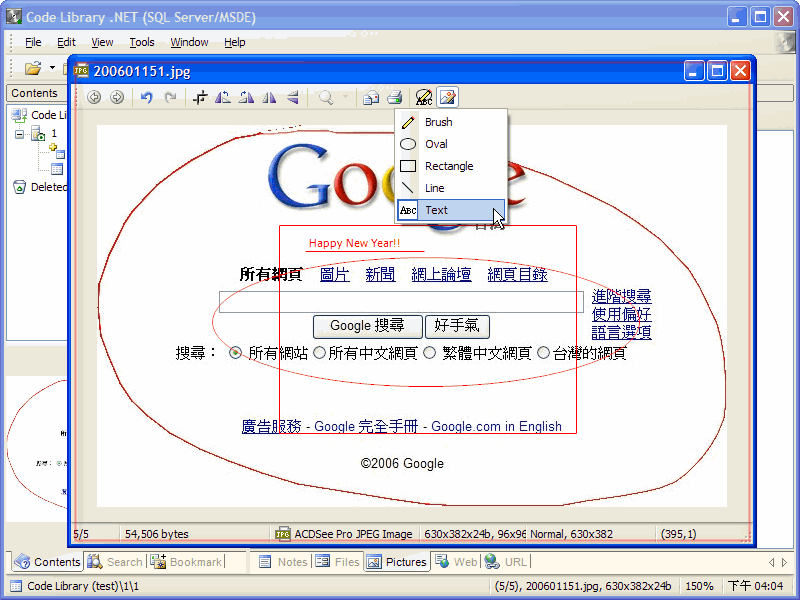
Task: Switch to the Files tab
Action: (x=338, y=562)
